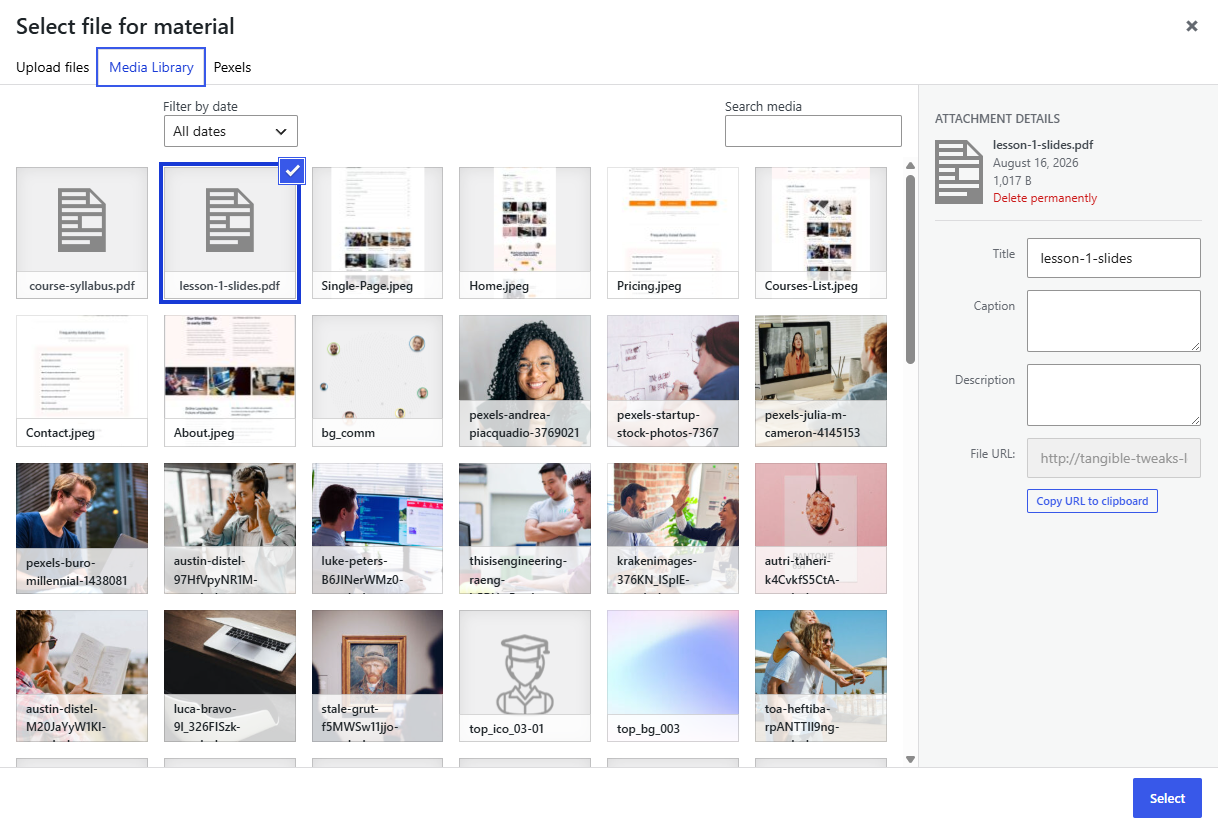Open the All dates filter dropdown
1218x828 pixels.
pyautogui.click(x=231, y=131)
